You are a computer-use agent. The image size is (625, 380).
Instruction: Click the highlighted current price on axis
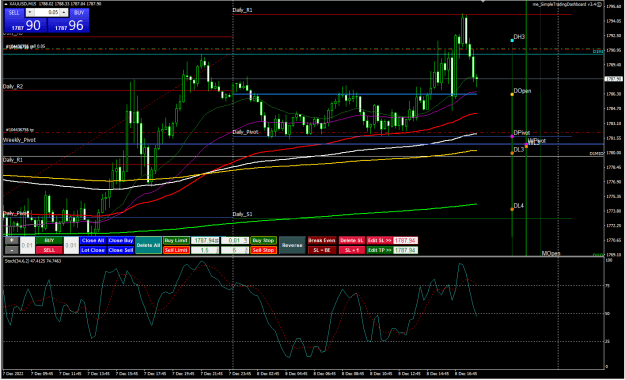tap(613, 79)
